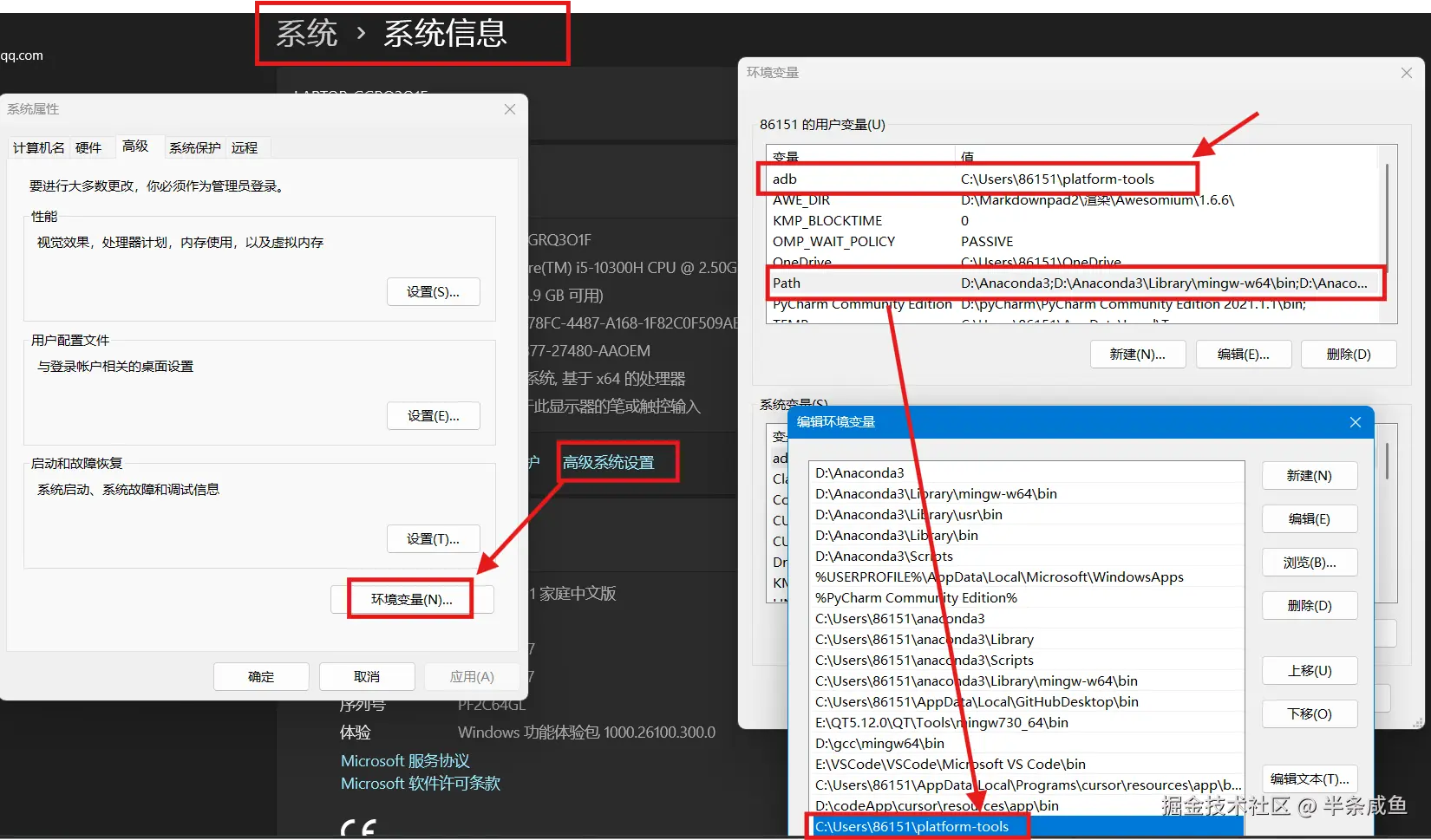1431x840 pixels.
Task: Cancel the 系统属性 dialog with 取消
Action: click(x=366, y=676)
